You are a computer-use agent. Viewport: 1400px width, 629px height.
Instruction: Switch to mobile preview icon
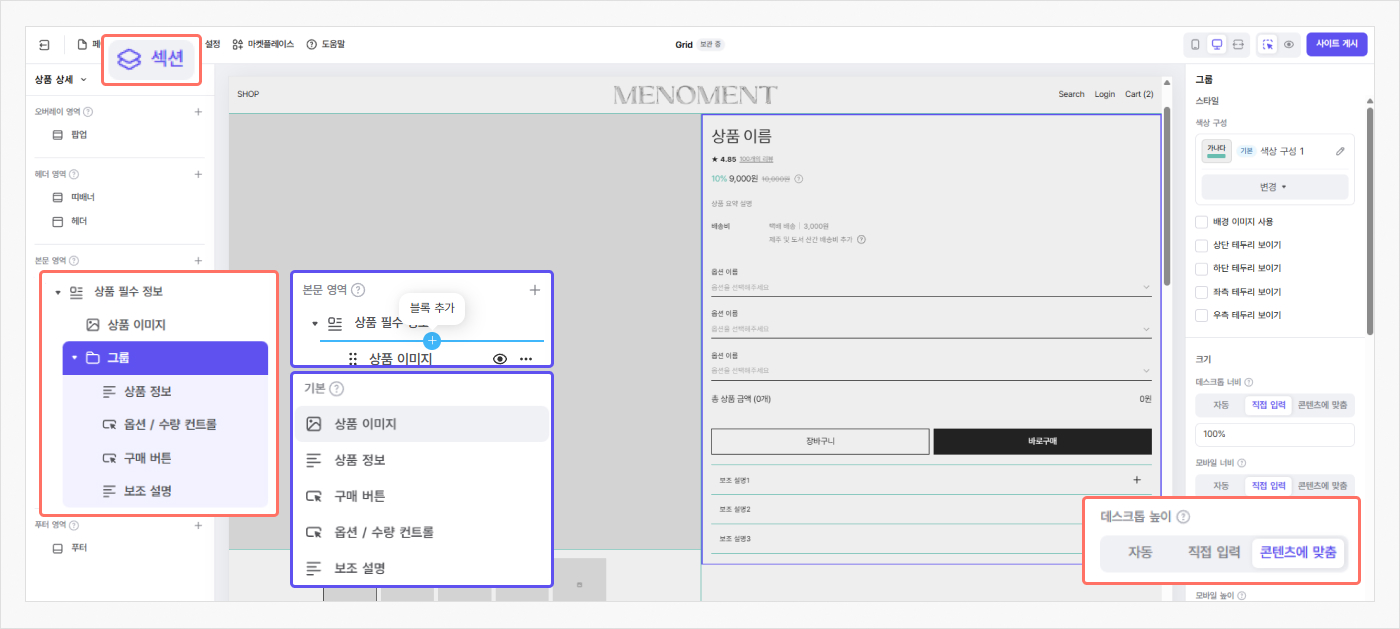coord(1196,44)
